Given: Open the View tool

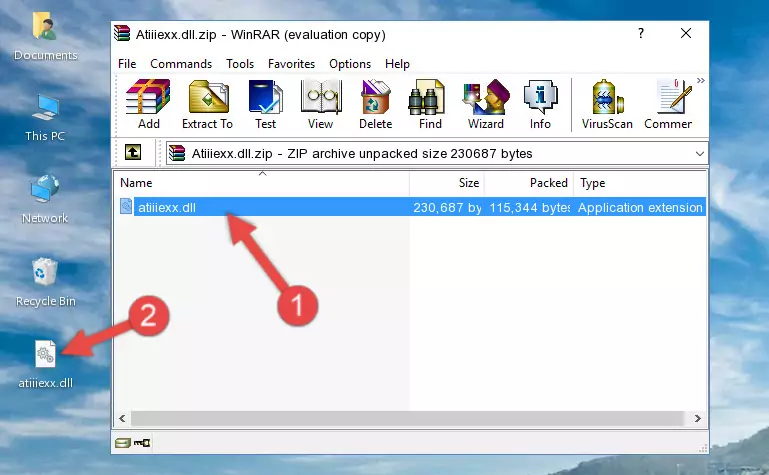Looking at the screenshot, I should [321, 104].
